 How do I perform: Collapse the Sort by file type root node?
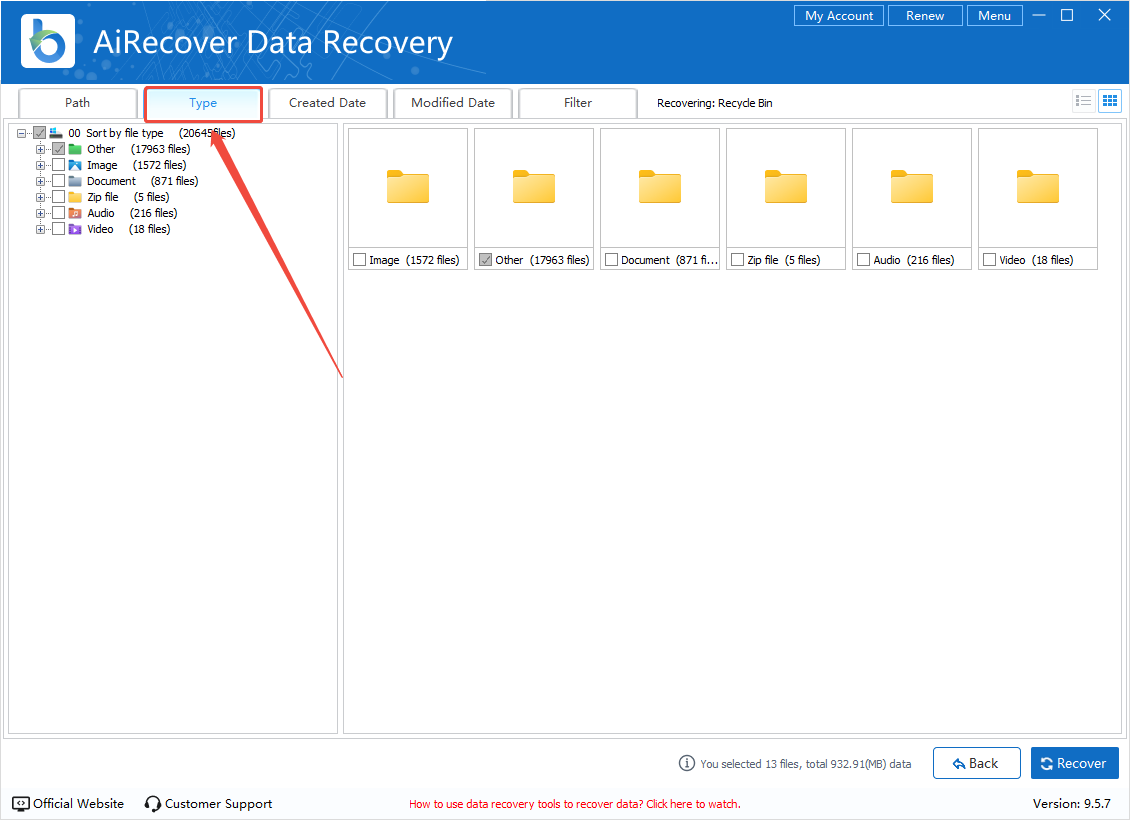point(22,133)
